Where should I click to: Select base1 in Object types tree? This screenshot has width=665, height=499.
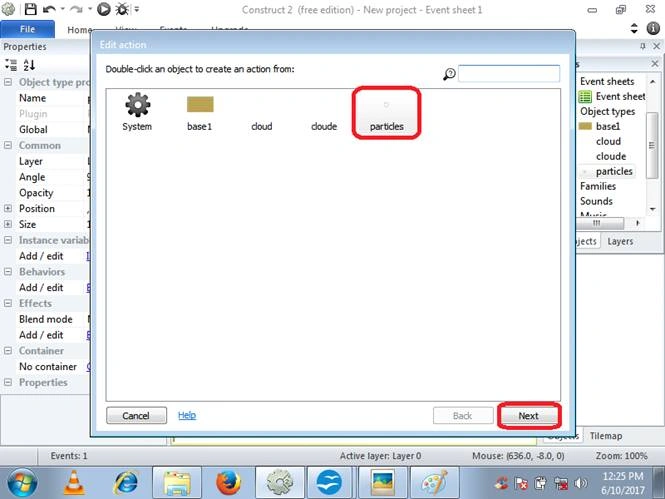(x=600, y=126)
